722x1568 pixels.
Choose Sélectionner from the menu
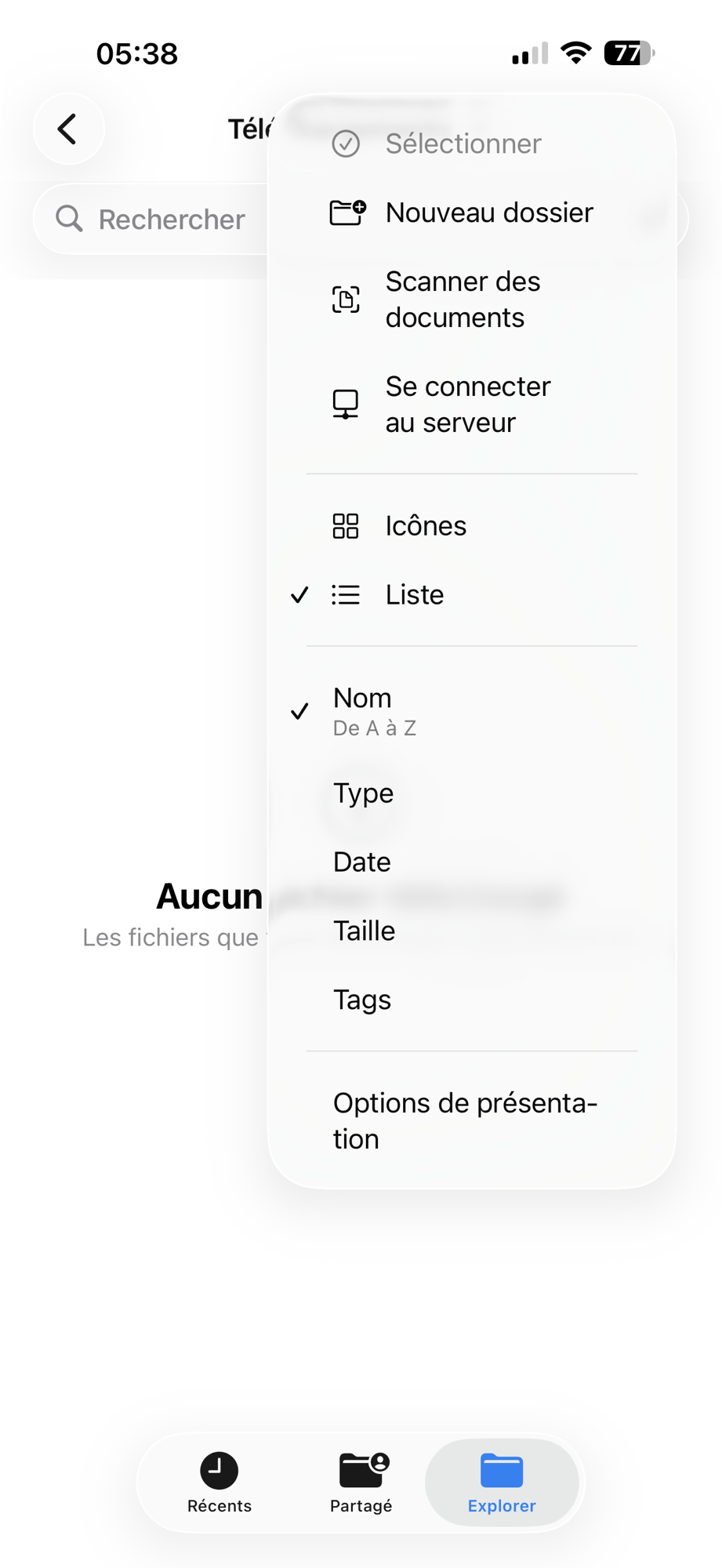[x=463, y=143]
